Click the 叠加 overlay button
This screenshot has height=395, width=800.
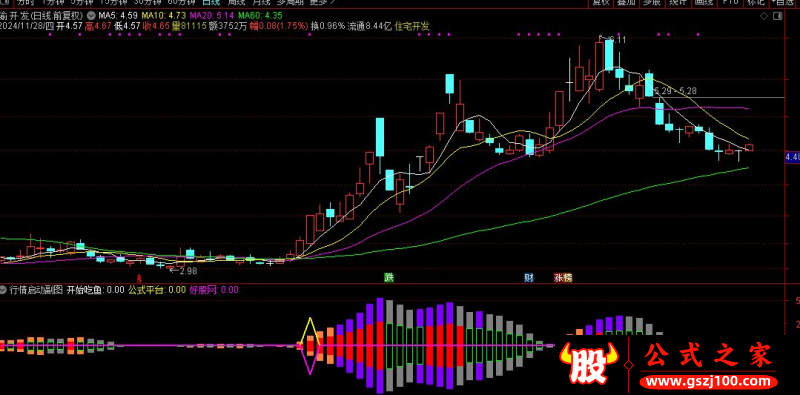[x=626, y=2]
